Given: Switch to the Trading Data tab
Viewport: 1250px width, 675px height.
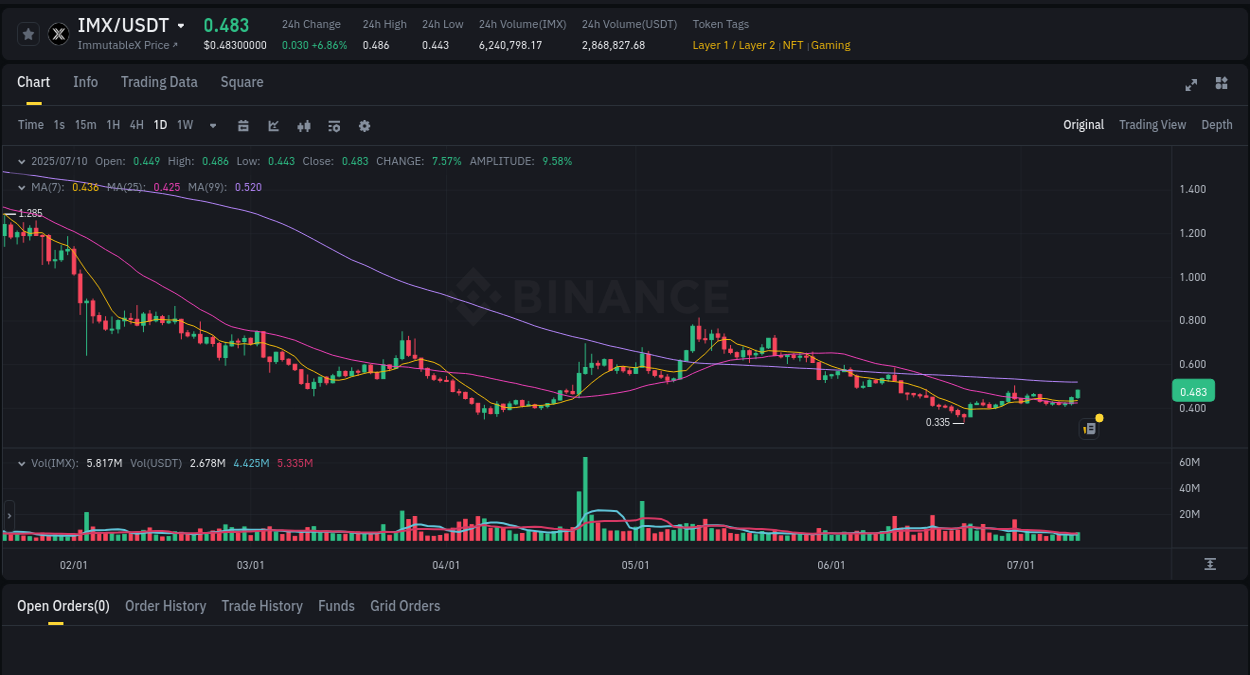Looking at the screenshot, I should pos(159,82).
